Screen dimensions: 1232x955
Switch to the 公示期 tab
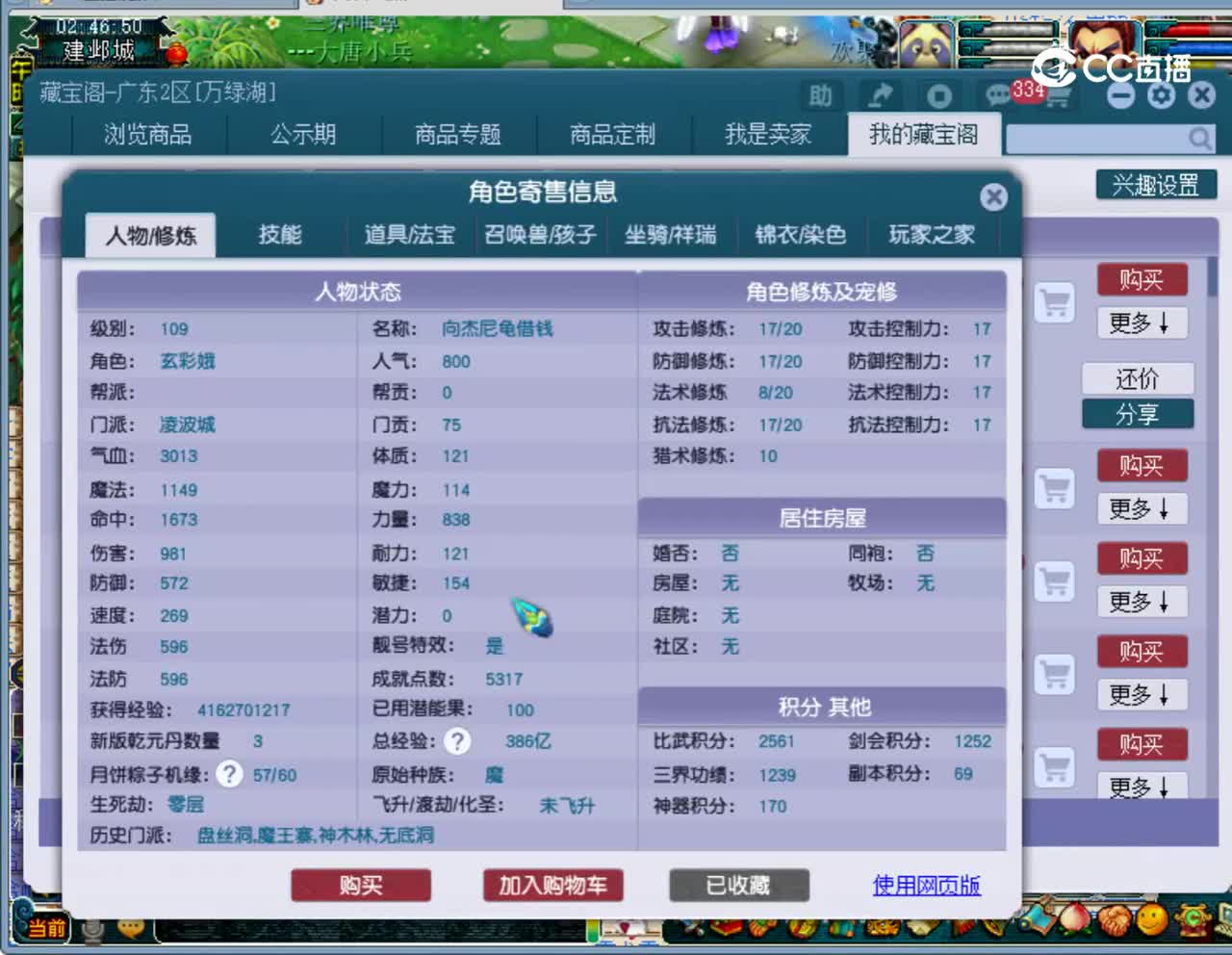[303, 135]
